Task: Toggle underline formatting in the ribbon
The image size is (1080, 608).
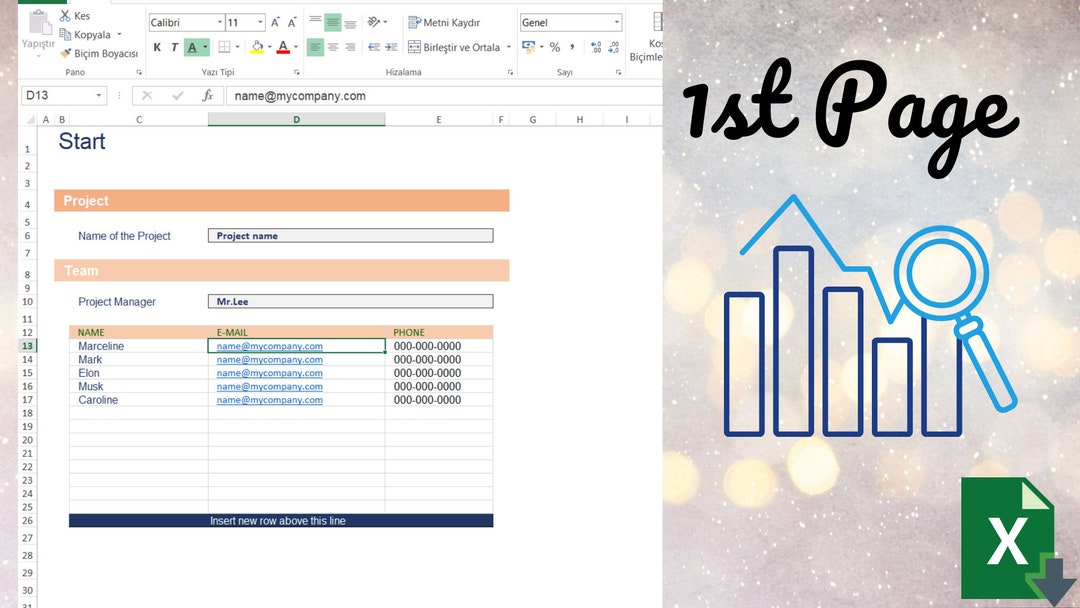Action: [x=193, y=47]
